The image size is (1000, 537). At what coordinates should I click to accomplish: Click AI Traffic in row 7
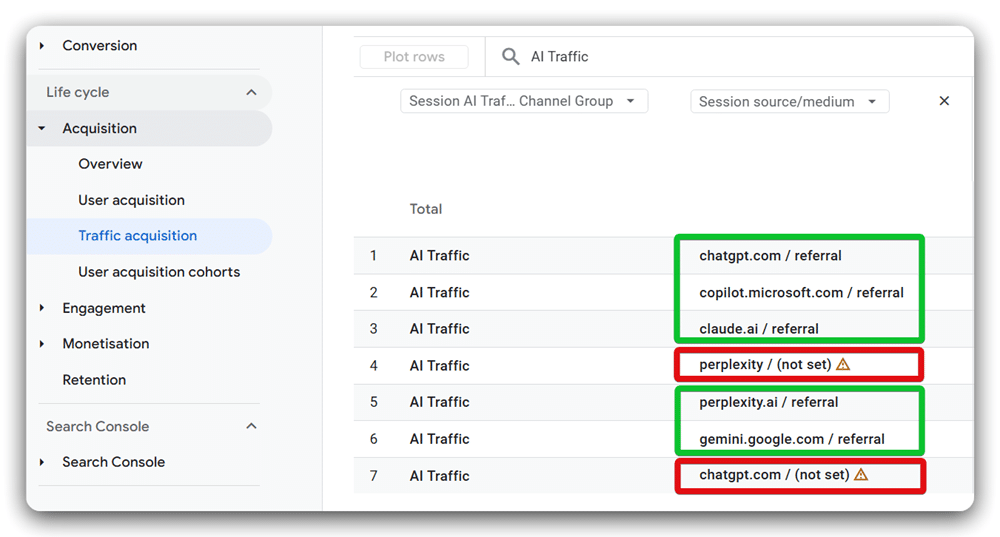click(x=439, y=476)
